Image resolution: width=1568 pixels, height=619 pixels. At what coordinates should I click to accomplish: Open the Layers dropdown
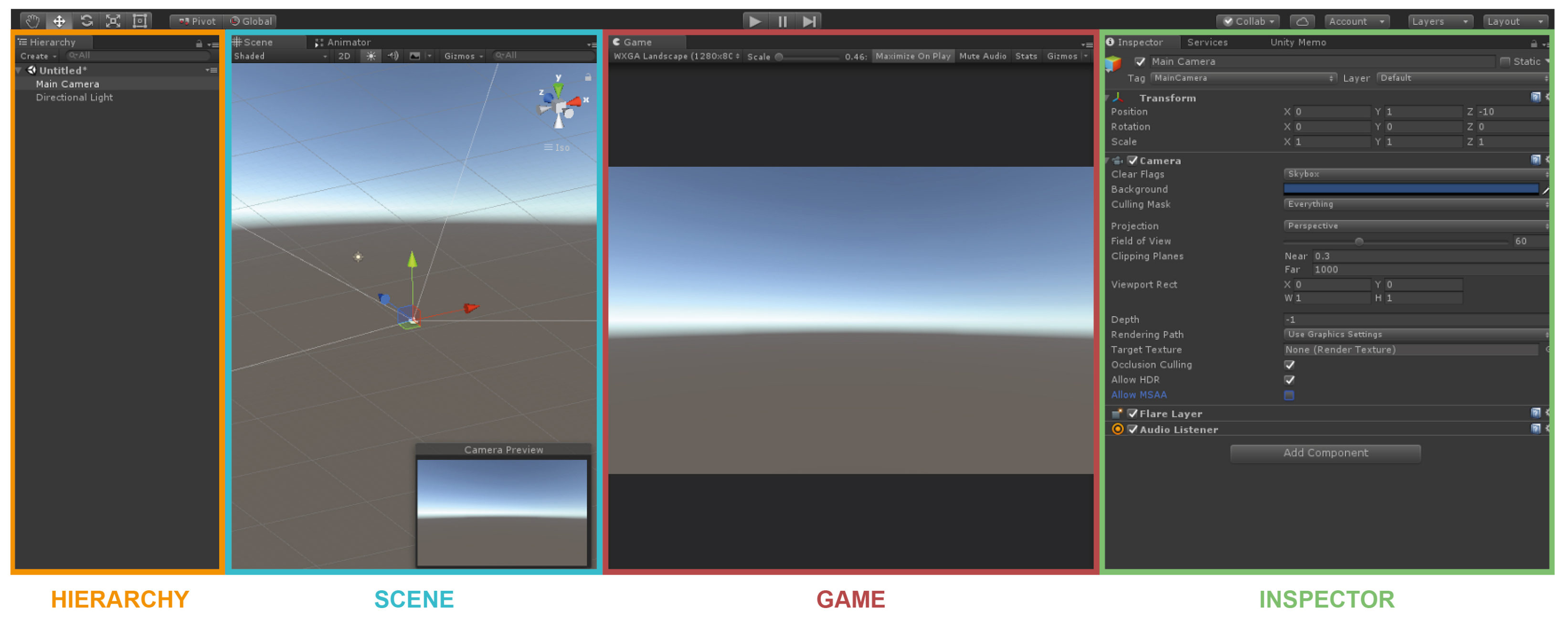(x=1440, y=21)
